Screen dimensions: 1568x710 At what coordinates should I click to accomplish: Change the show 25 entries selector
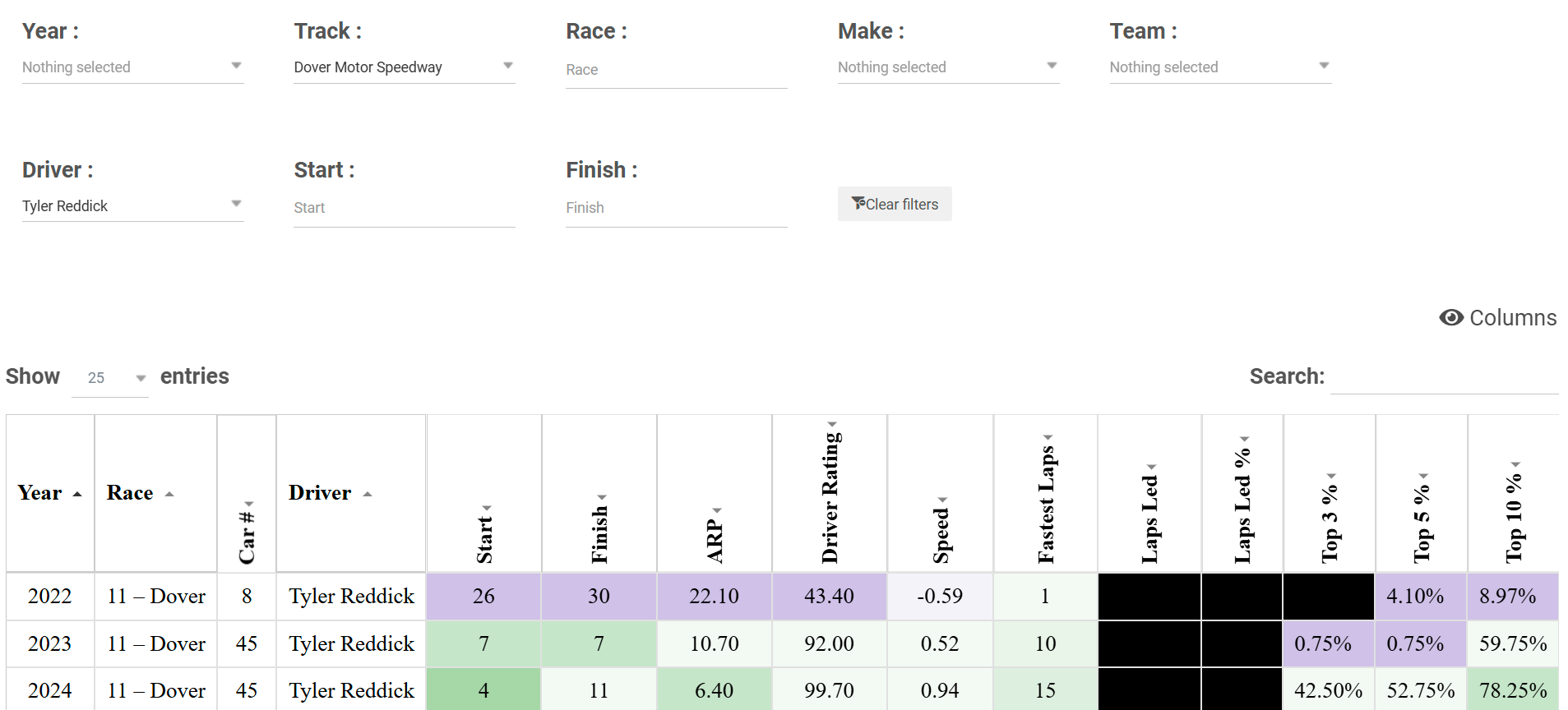click(109, 378)
